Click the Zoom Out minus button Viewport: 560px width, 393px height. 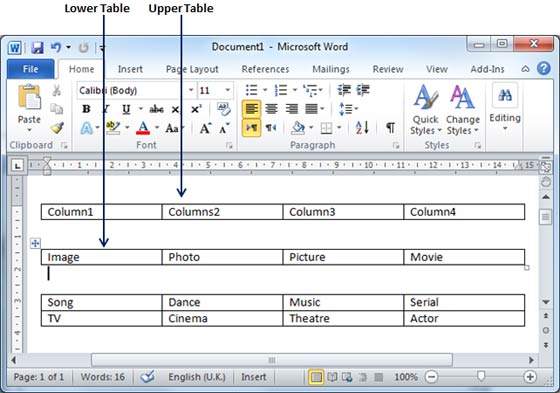(431, 377)
